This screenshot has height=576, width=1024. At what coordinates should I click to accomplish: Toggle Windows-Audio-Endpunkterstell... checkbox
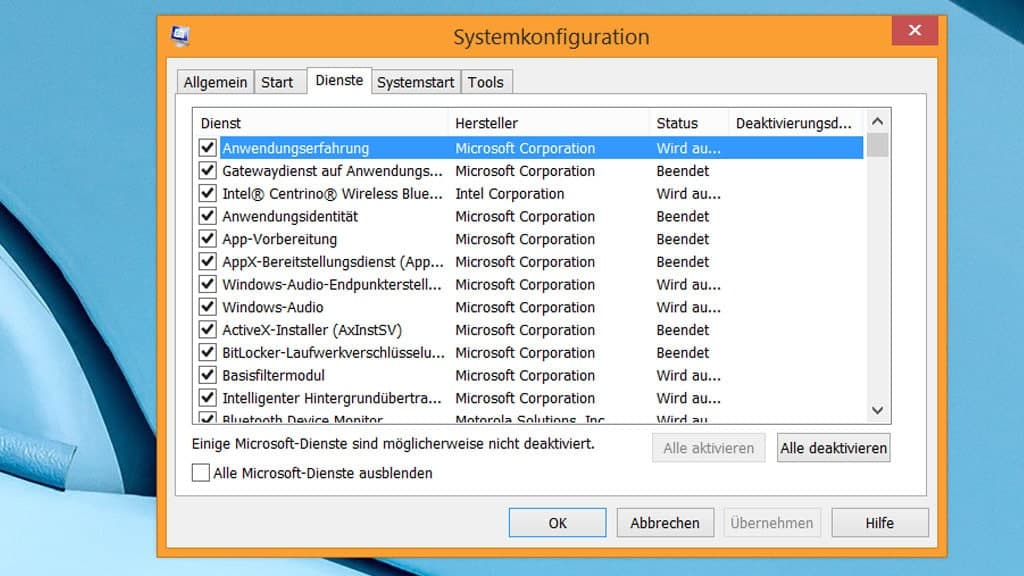pyautogui.click(x=208, y=284)
